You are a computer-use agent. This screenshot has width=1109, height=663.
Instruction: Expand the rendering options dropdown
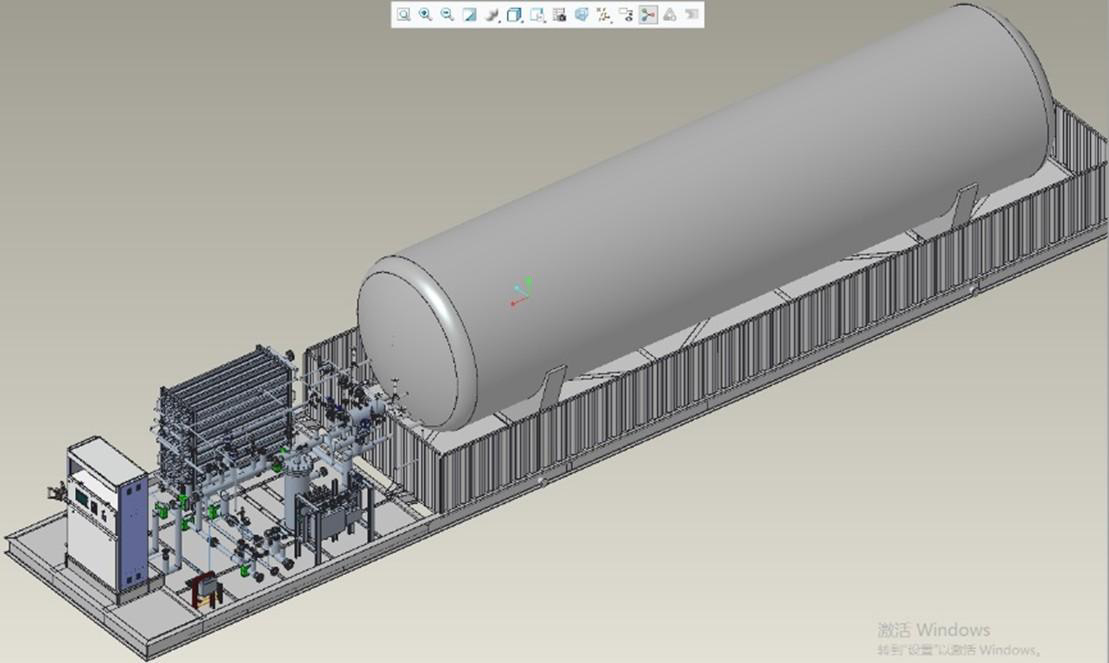(492, 15)
